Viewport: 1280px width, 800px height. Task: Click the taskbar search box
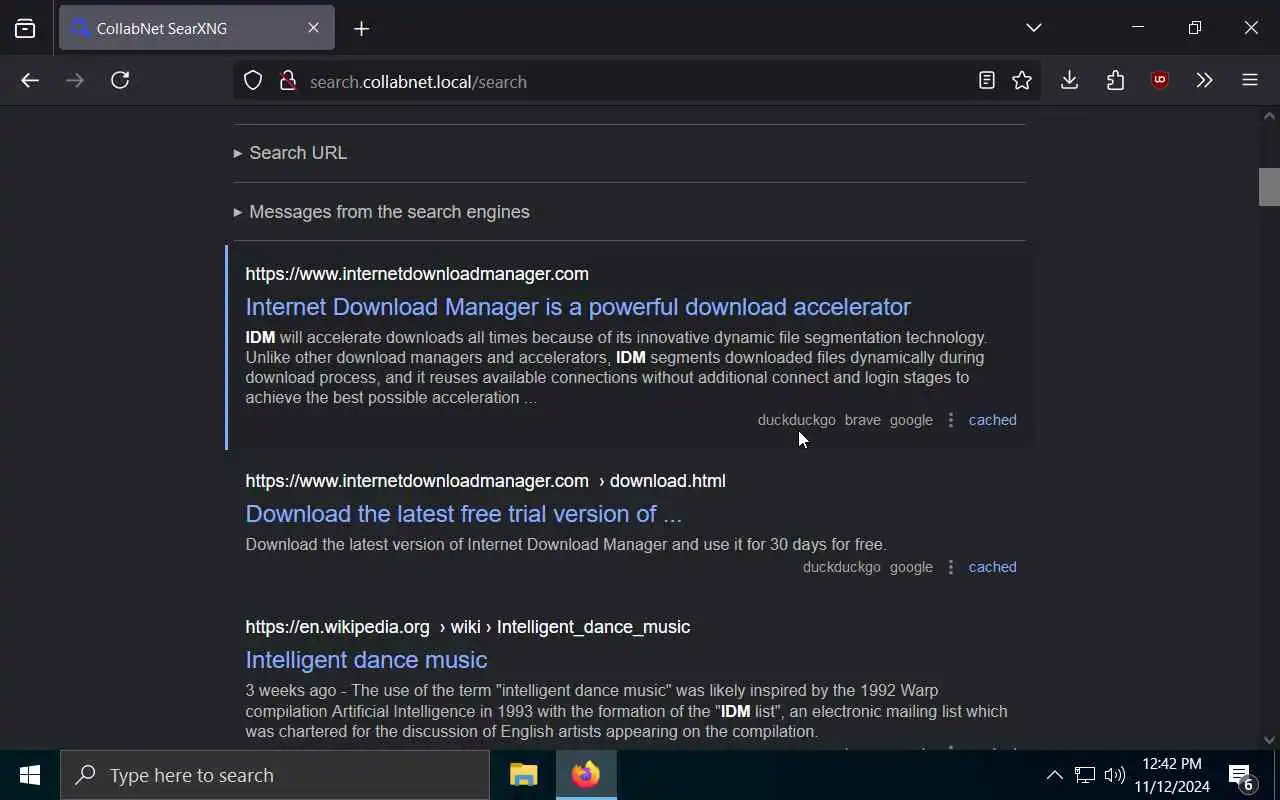tap(275, 775)
